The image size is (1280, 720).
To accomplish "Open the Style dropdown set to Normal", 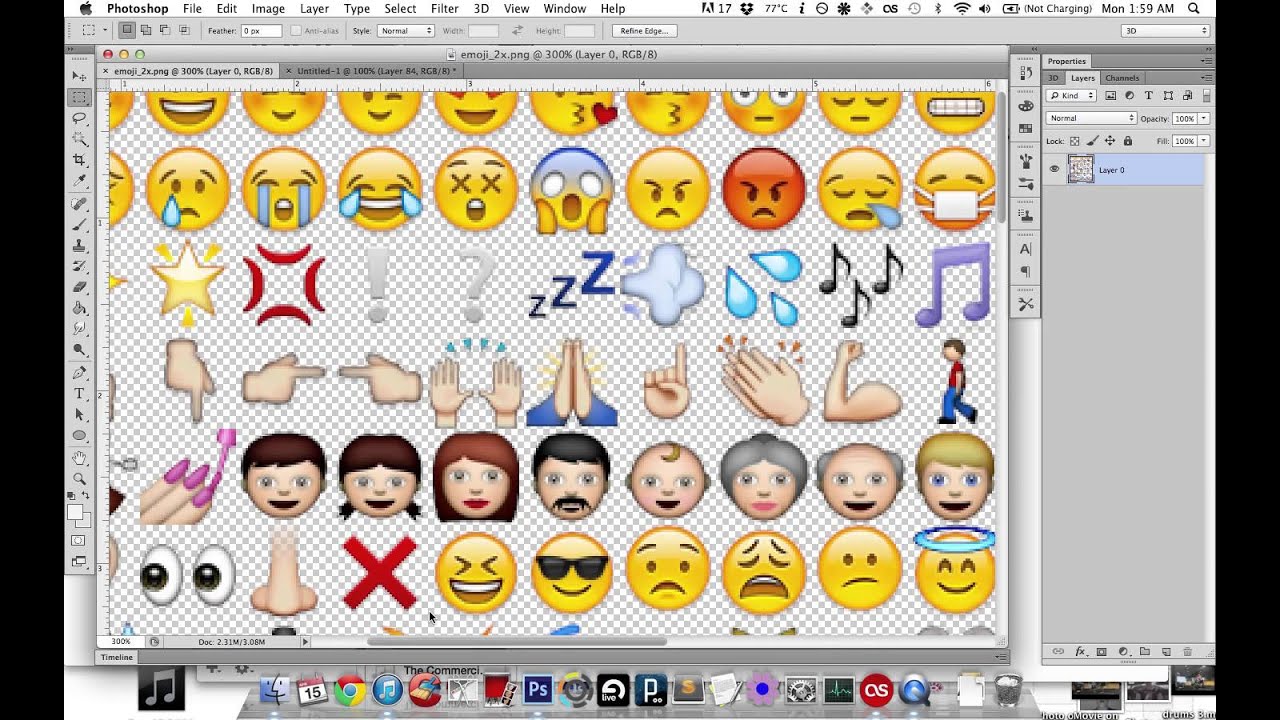I will point(404,31).
